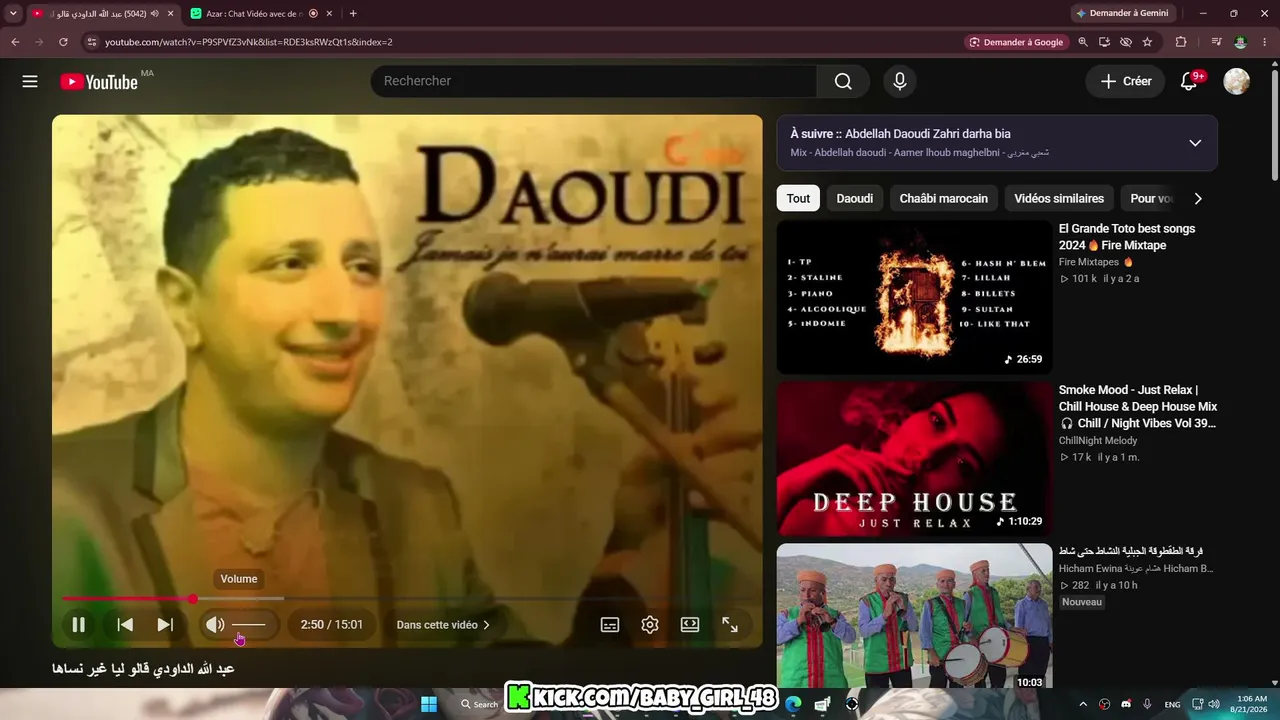
Task: Adjust the player volume slider
Action: pos(249,625)
